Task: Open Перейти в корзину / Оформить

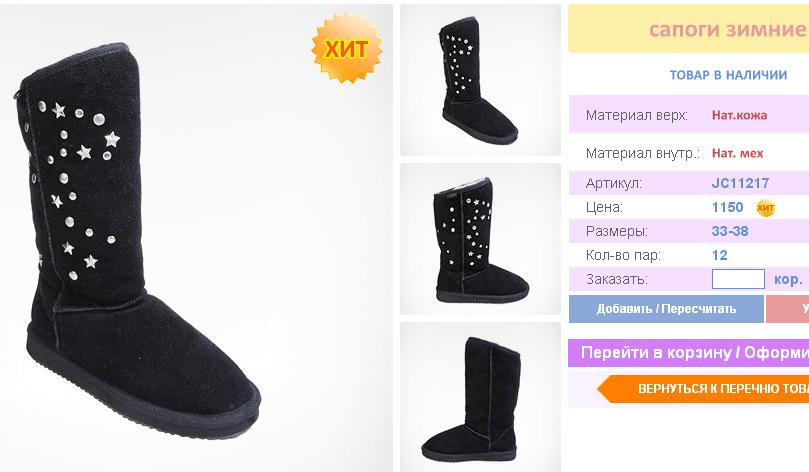Action: click(688, 353)
